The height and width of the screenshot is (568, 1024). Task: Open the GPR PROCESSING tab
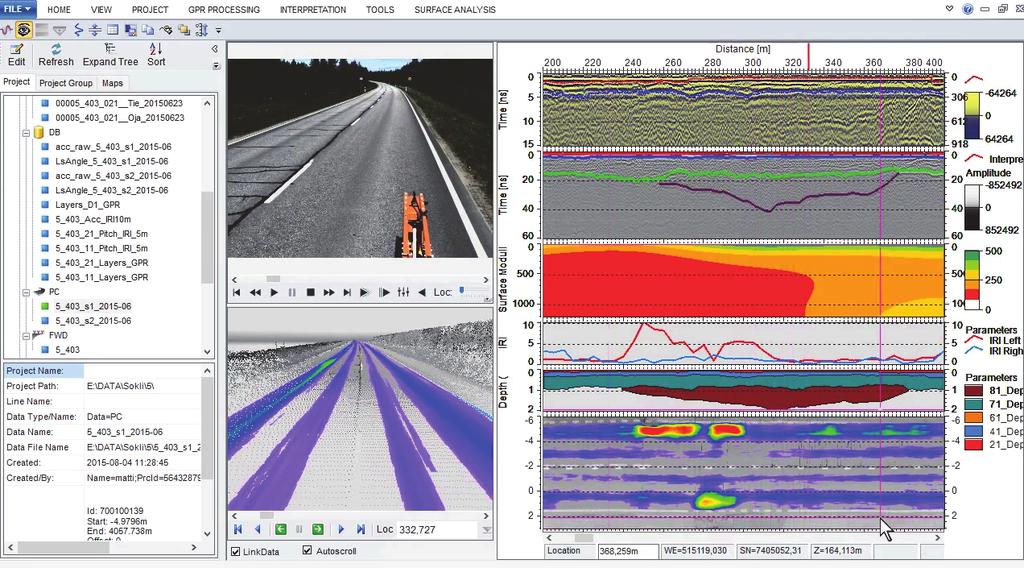click(224, 10)
